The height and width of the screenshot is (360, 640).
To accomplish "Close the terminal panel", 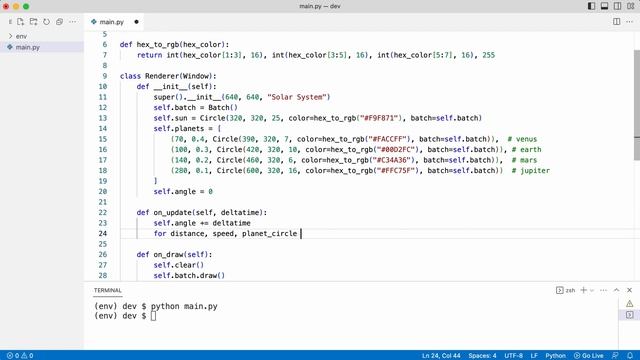I will pyautogui.click(x=630, y=290).
